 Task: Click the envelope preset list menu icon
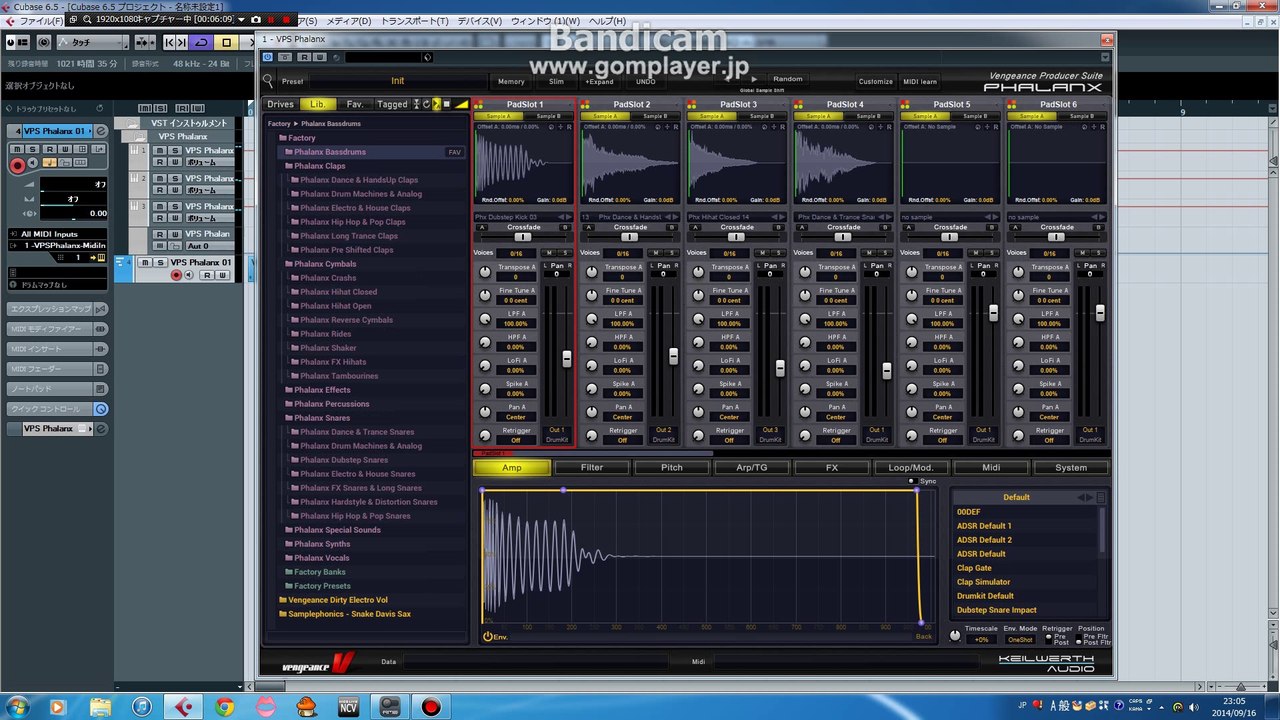(1101, 497)
